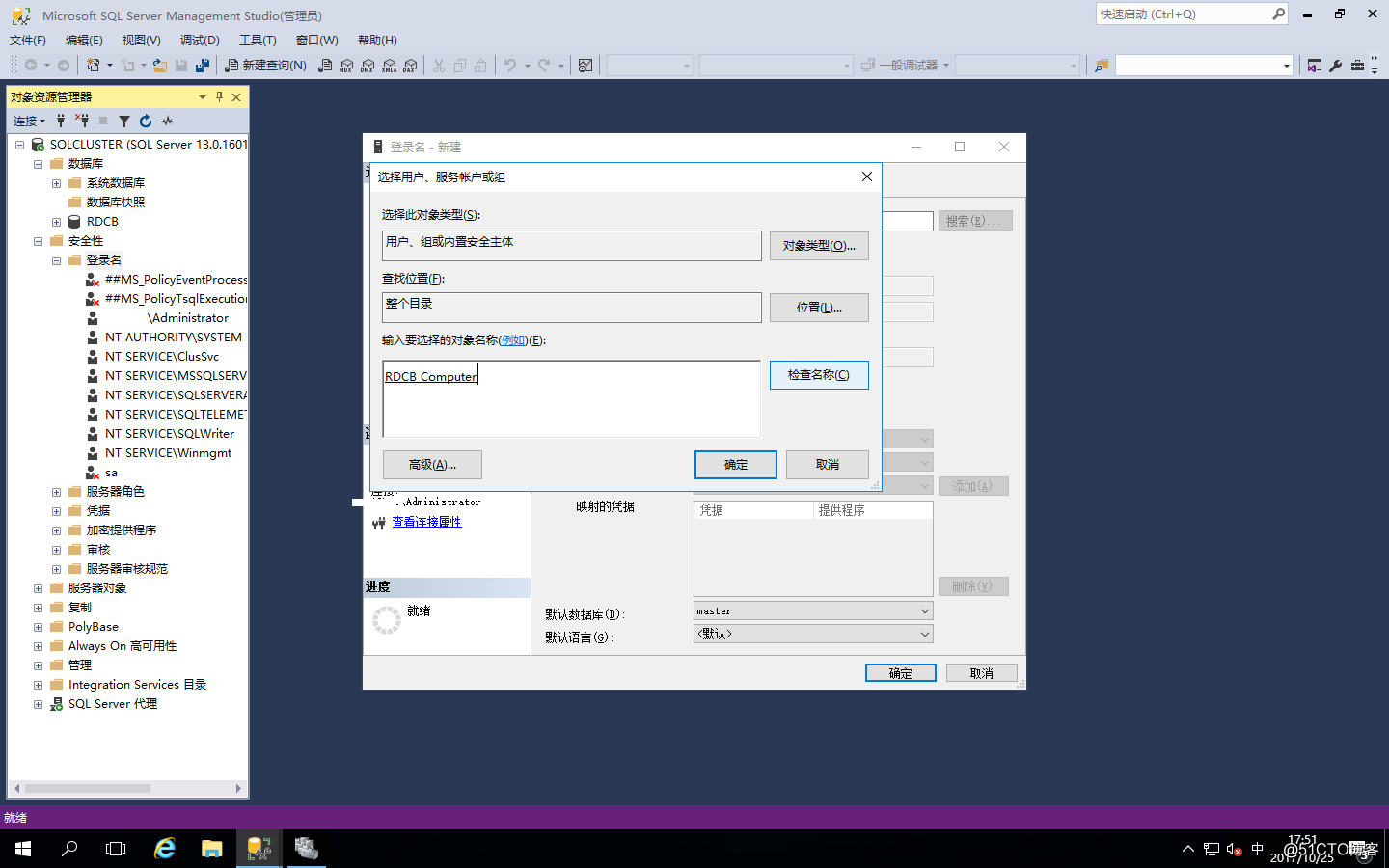Click Object Explorer connect plug icon
This screenshot has width=1389, height=868.
(61, 121)
